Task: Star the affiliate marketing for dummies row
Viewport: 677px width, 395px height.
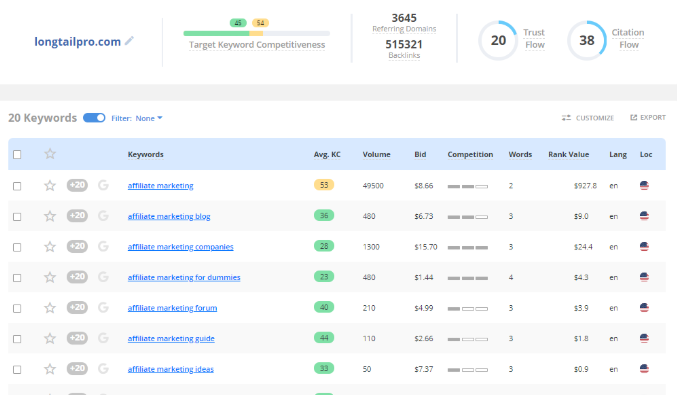Action: click(x=50, y=277)
